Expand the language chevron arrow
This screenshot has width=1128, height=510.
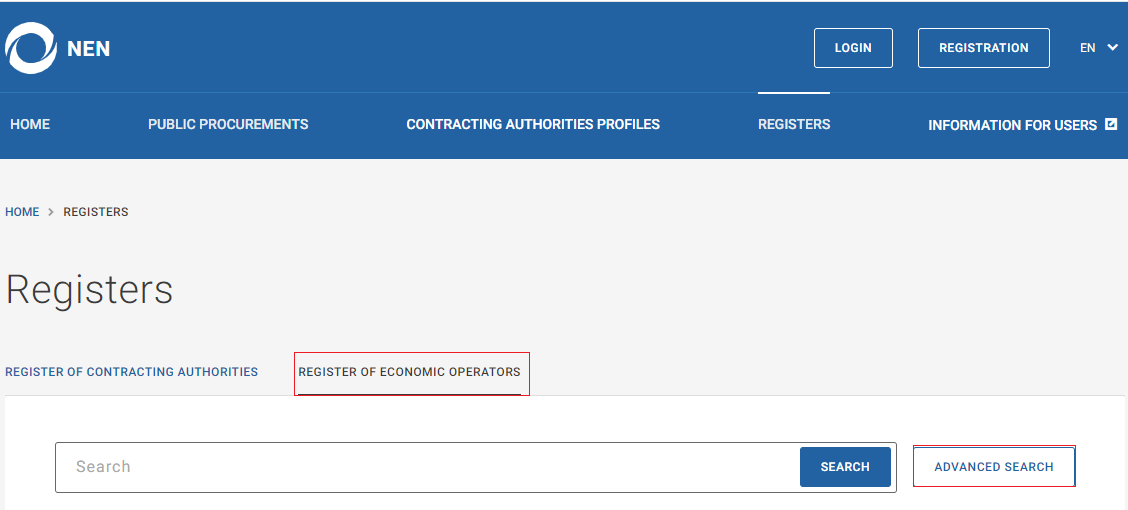1113,47
